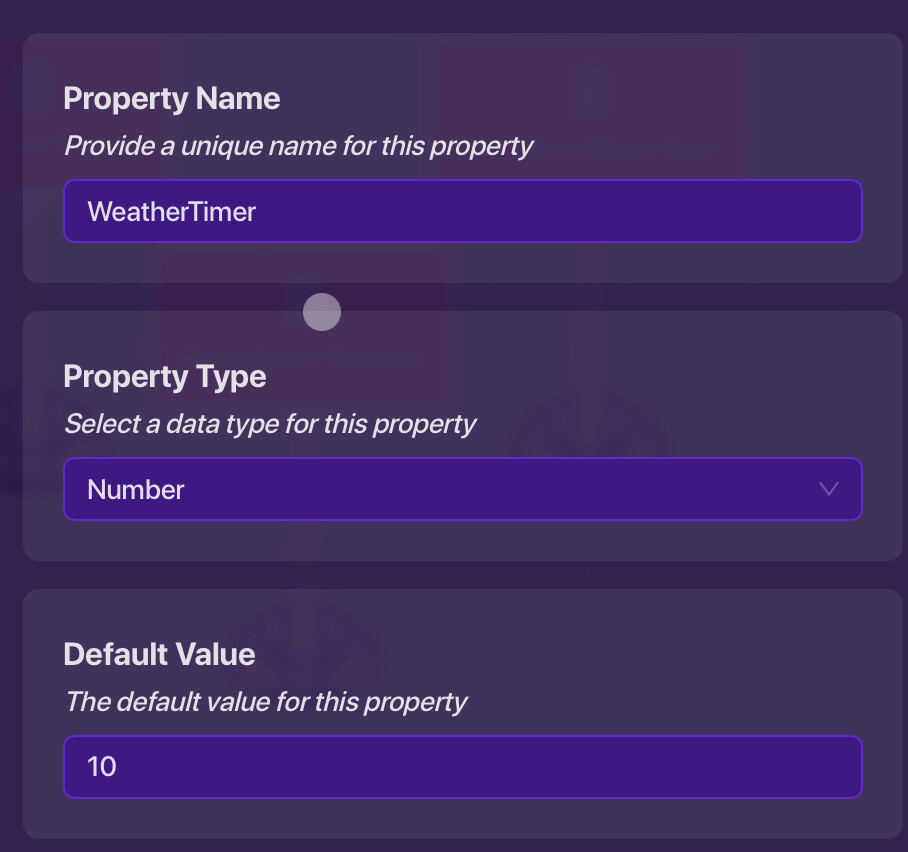Viewport: 908px width, 852px height.
Task: Click "Provide a unique name" hint text
Action: [x=298, y=146]
